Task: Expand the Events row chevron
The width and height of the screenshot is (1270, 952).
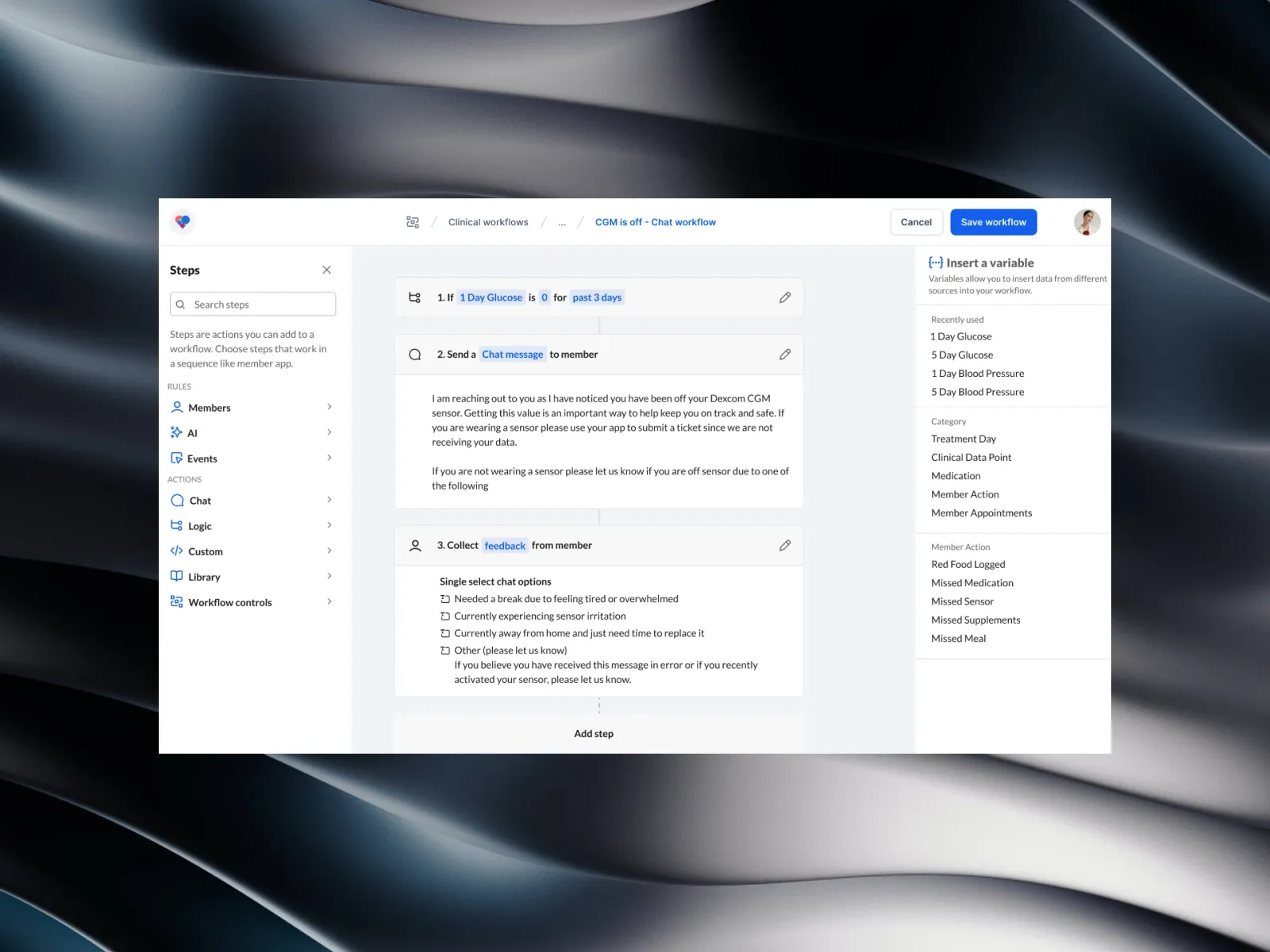Action: coord(329,458)
